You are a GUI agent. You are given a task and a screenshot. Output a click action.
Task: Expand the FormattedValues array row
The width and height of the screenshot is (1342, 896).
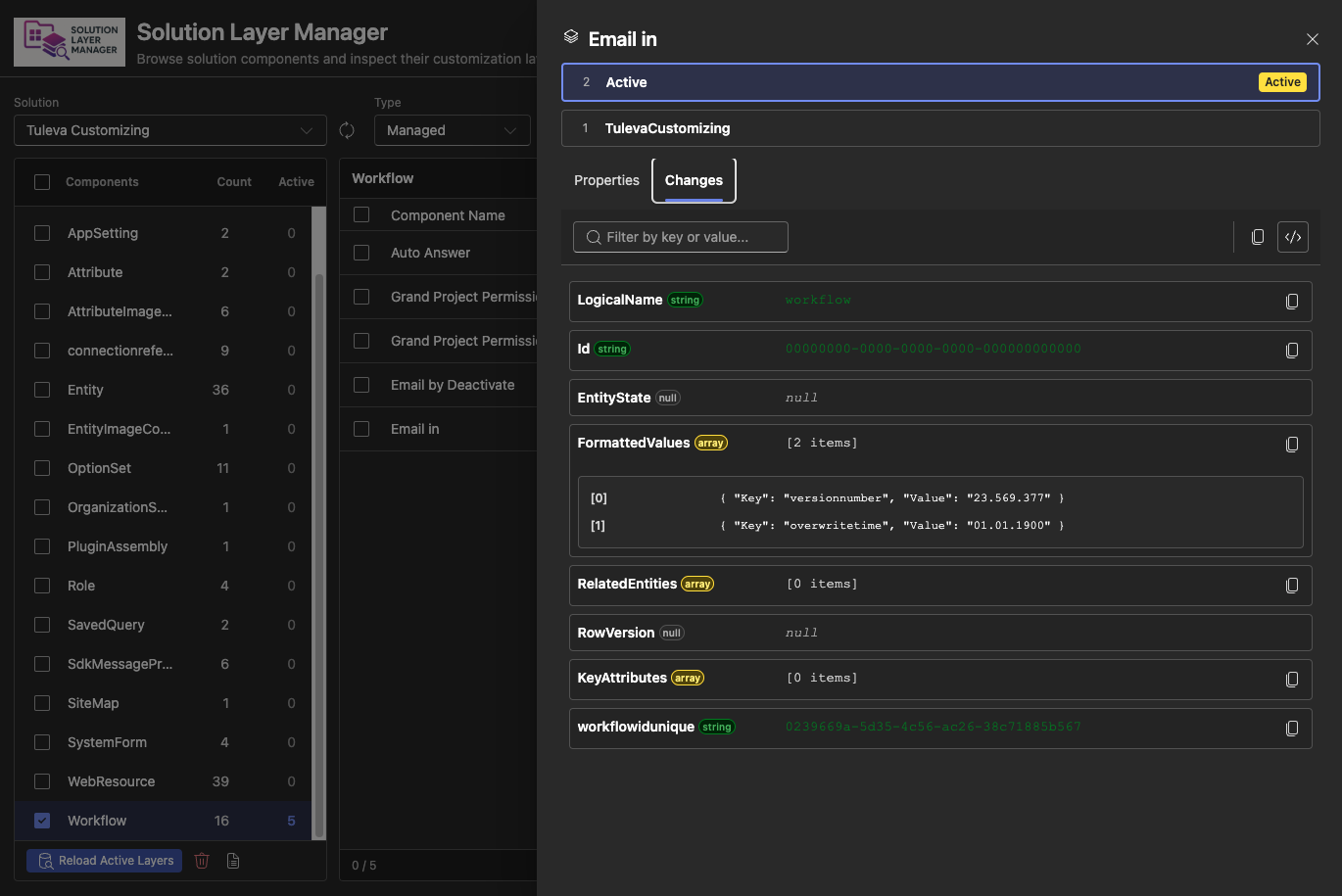pyautogui.click(x=940, y=444)
